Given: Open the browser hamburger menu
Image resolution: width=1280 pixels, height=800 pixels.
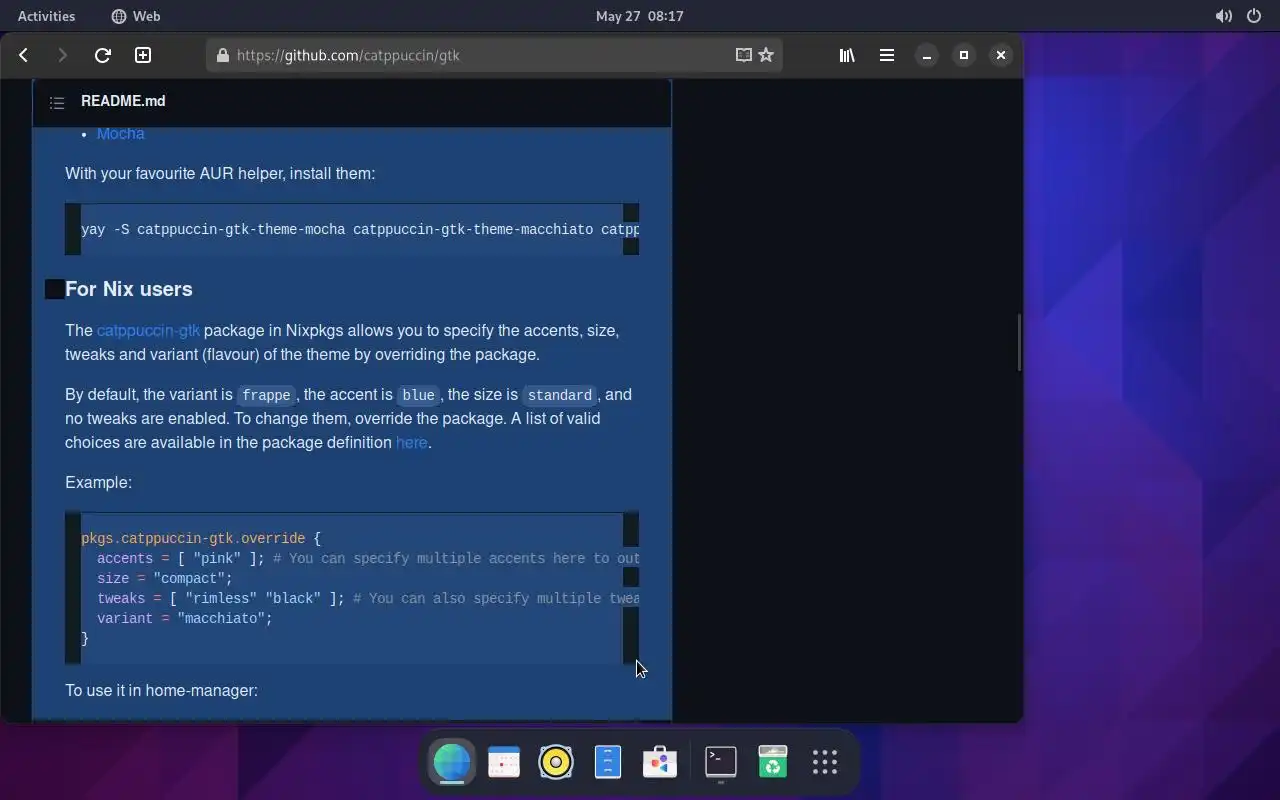Looking at the screenshot, I should (887, 55).
